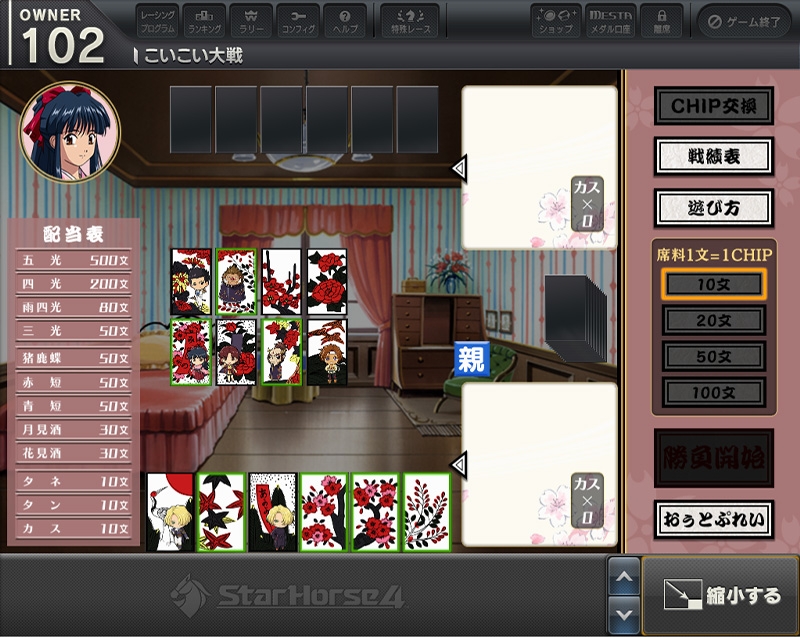Click the 縮小する shrink button
This screenshot has width=800, height=637.
720,595
